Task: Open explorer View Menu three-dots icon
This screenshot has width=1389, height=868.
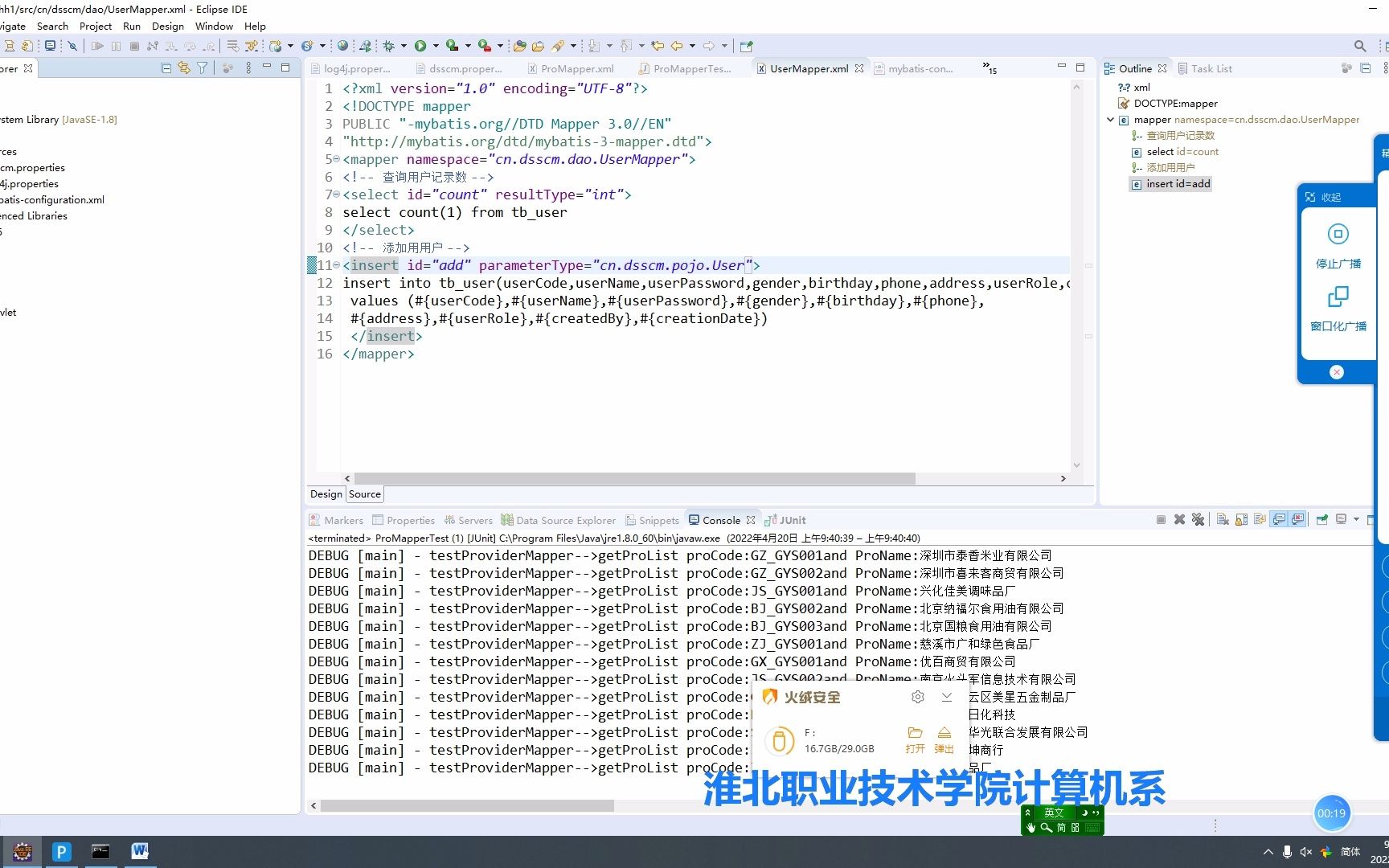Action: pos(248,68)
